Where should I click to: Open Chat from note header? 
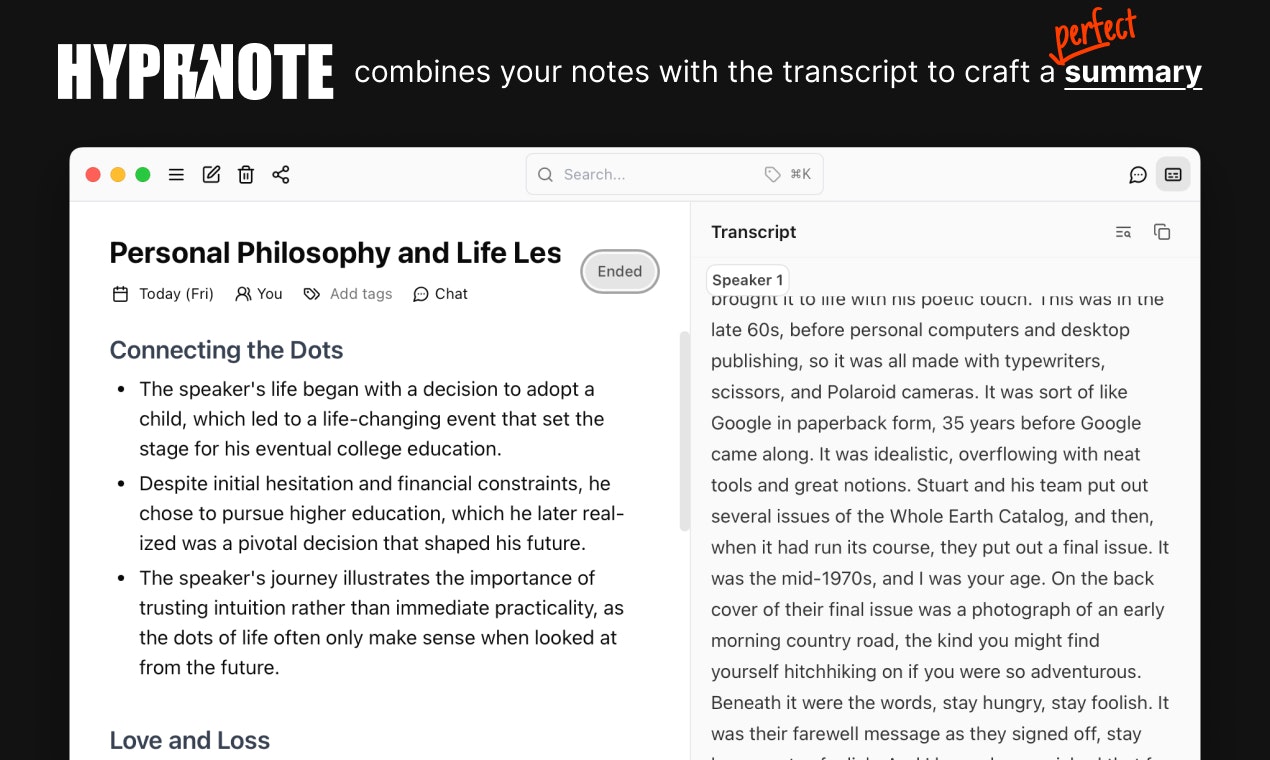point(440,294)
